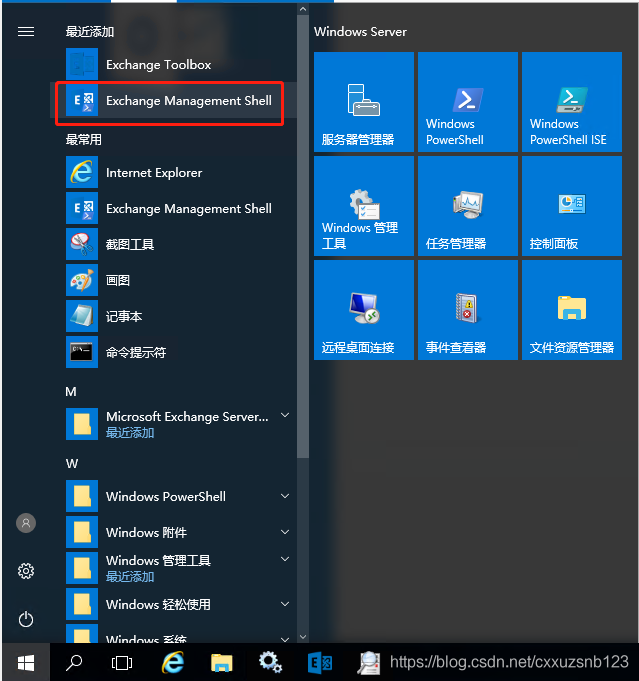Open the Windows PowerShell ISE tile
The height and width of the screenshot is (681, 639).
pyautogui.click(x=572, y=102)
